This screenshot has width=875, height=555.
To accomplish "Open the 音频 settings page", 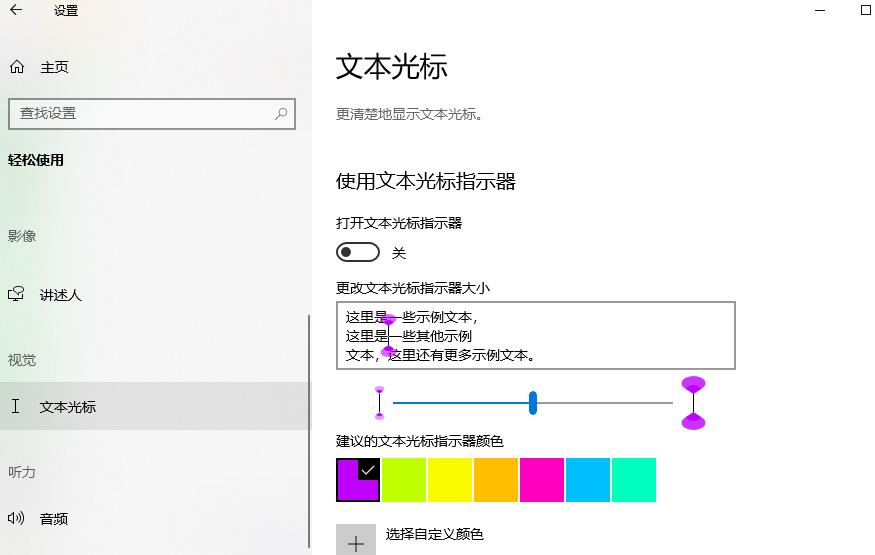I will pyautogui.click(x=54, y=519).
